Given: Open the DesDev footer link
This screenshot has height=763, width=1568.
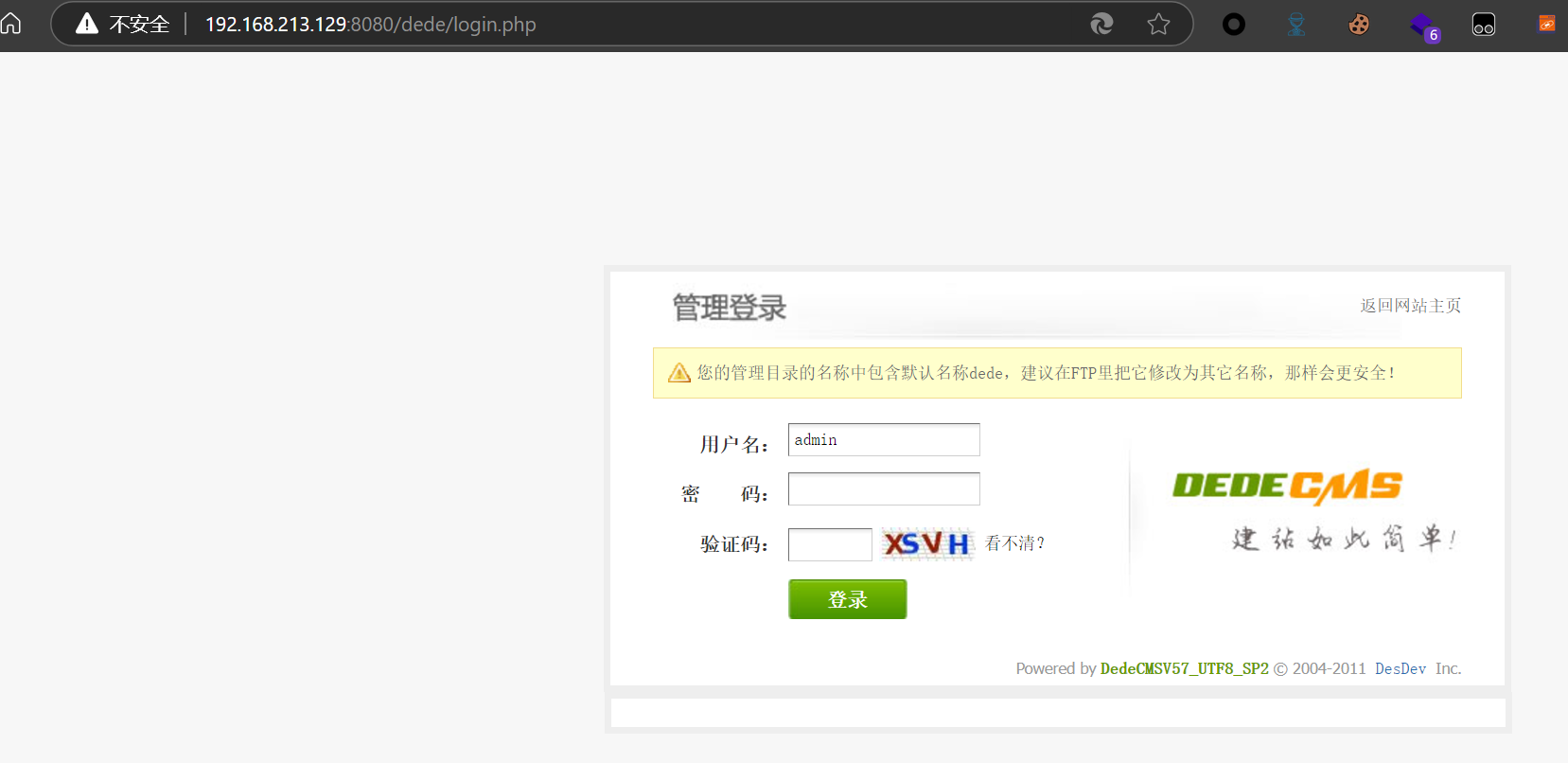Looking at the screenshot, I should (1400, 668).
